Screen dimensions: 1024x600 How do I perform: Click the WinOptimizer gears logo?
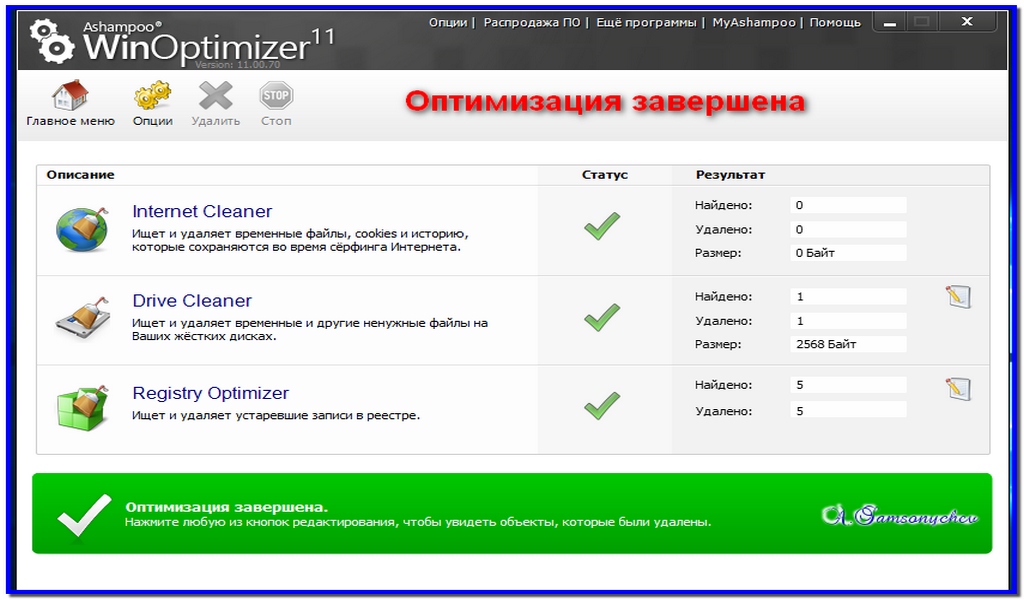coord(52,40)
